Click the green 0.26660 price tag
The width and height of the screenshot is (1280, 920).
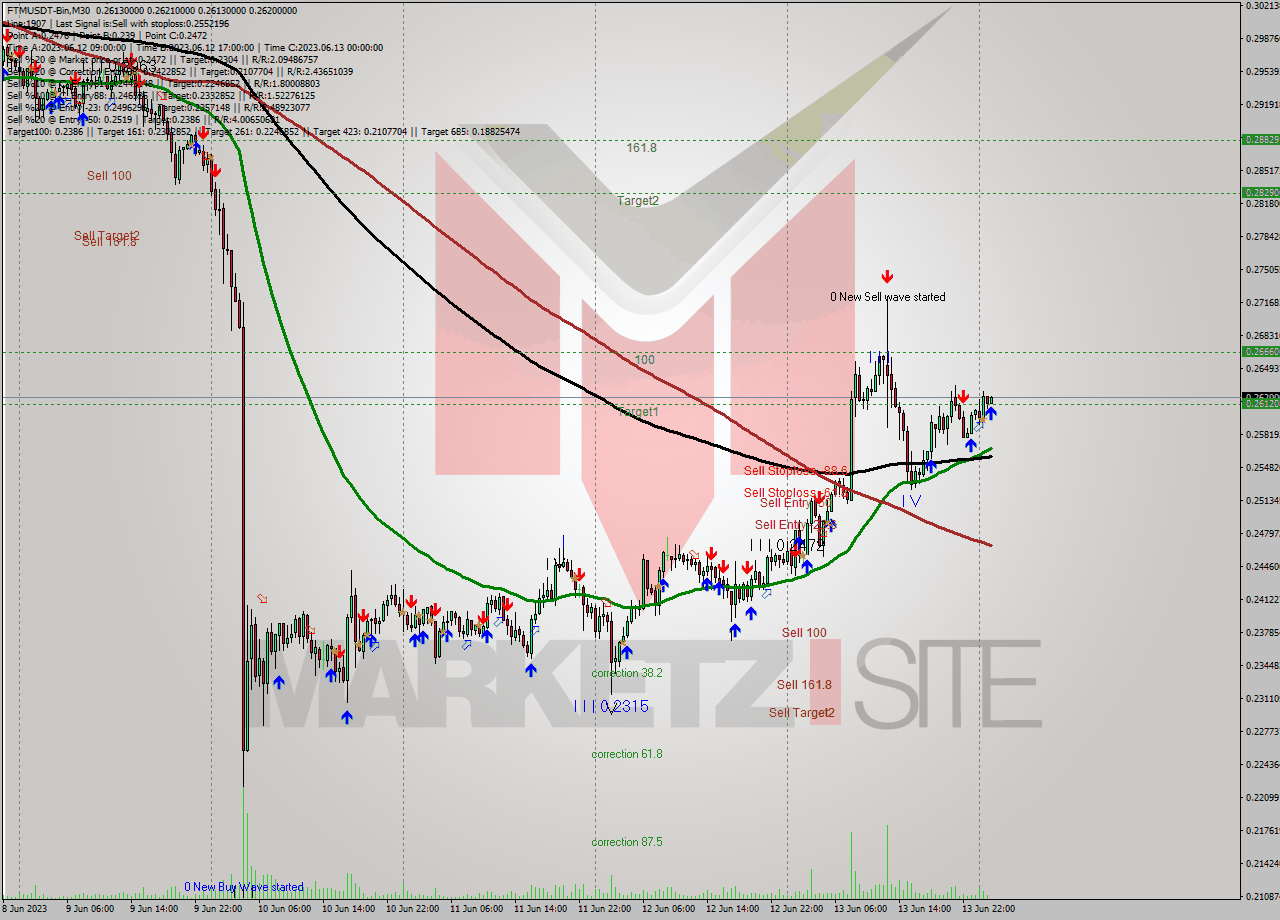click(x=1260, y=352)
